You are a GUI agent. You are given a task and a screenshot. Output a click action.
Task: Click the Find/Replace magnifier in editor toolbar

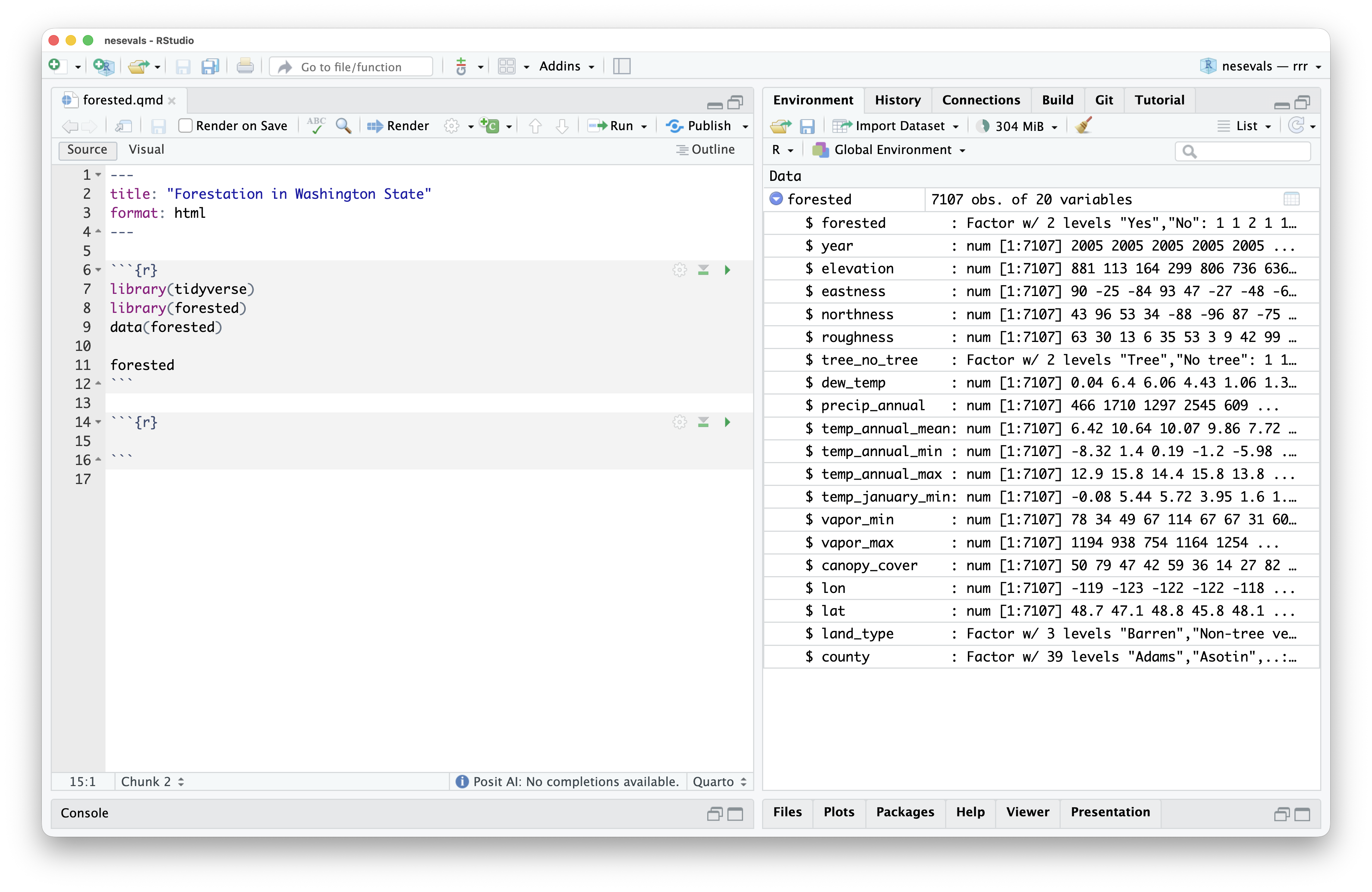[344, 126]
